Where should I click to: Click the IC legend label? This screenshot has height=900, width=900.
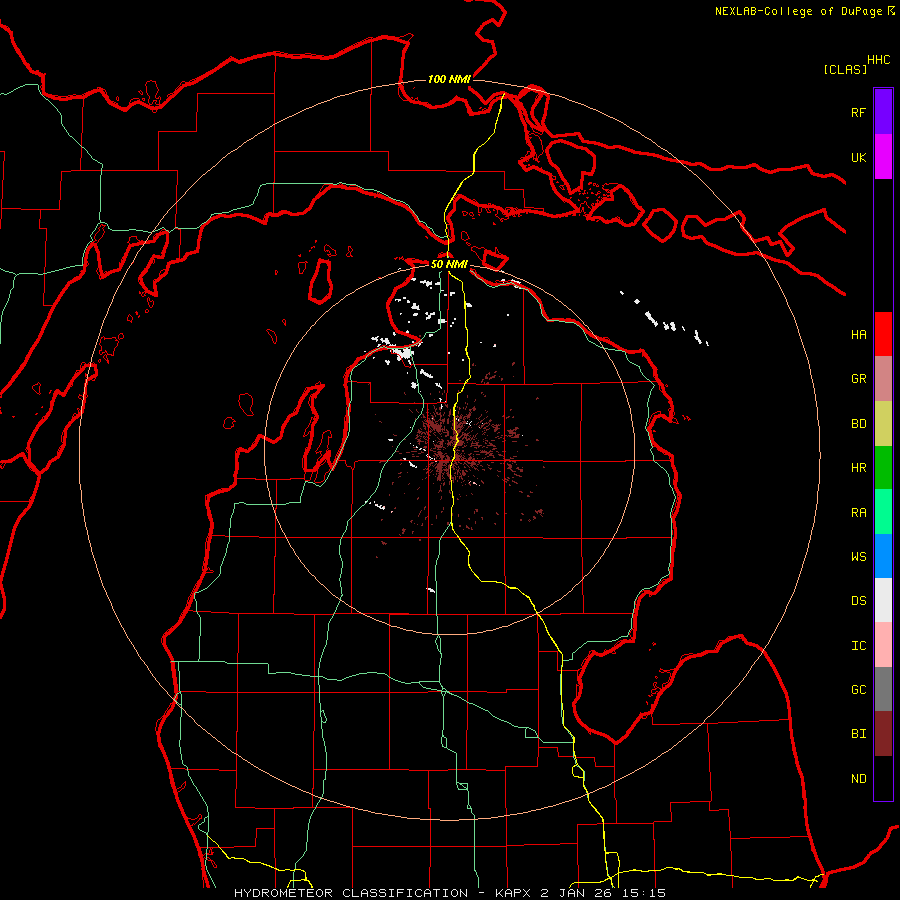(x=858, y=646)
